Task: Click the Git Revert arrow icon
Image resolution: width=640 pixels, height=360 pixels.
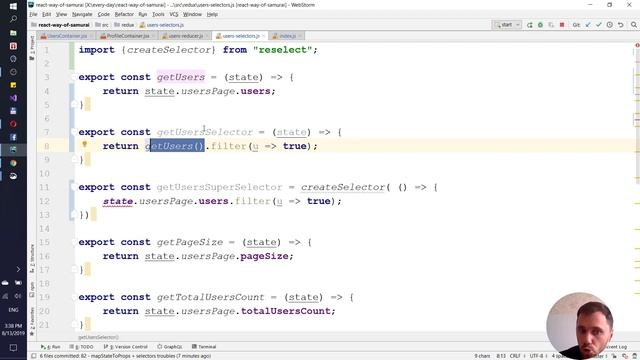Action: coord(620,25)
